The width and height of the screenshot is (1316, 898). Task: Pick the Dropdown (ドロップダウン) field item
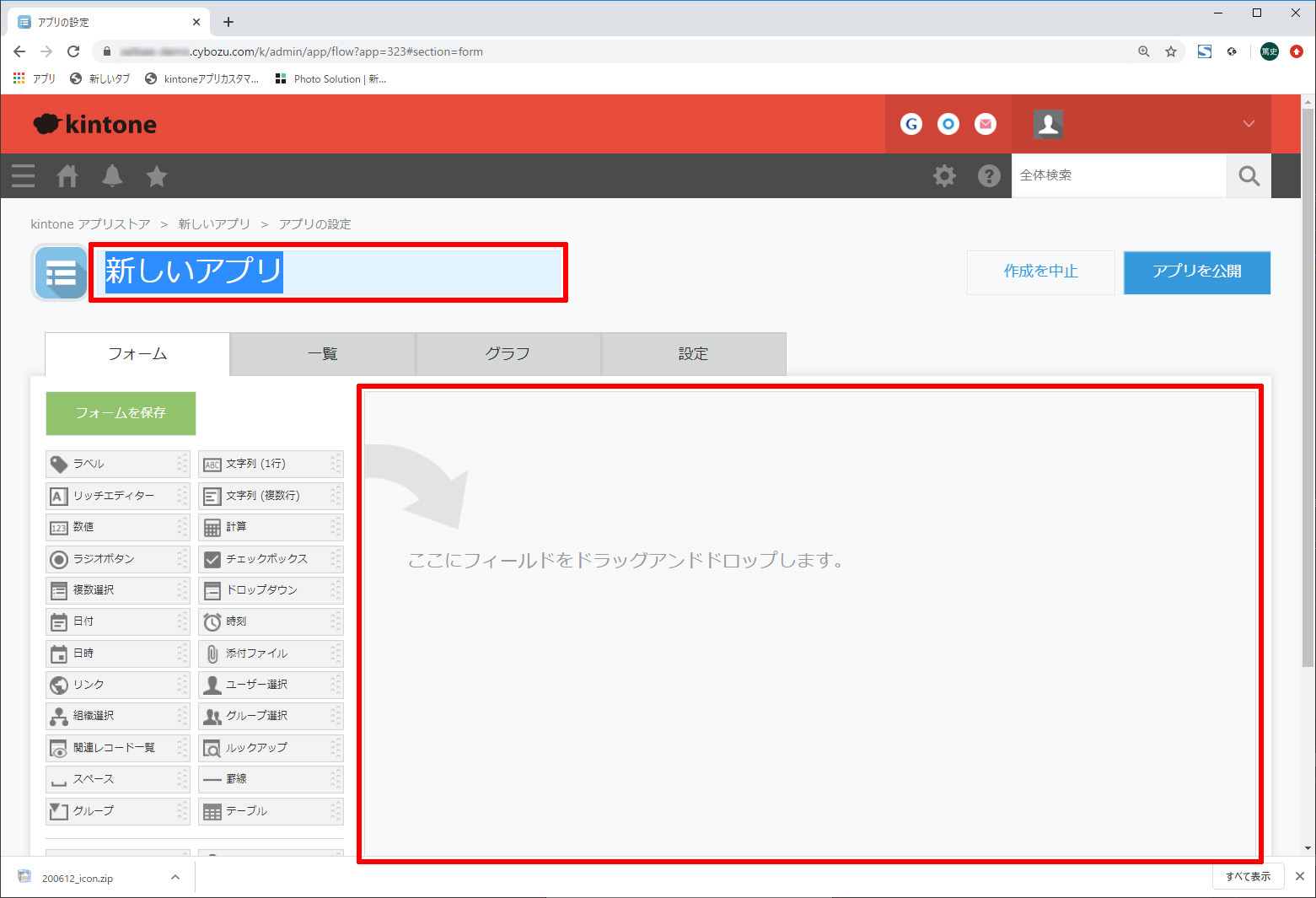pyautogui.click(x=271, y=590)
